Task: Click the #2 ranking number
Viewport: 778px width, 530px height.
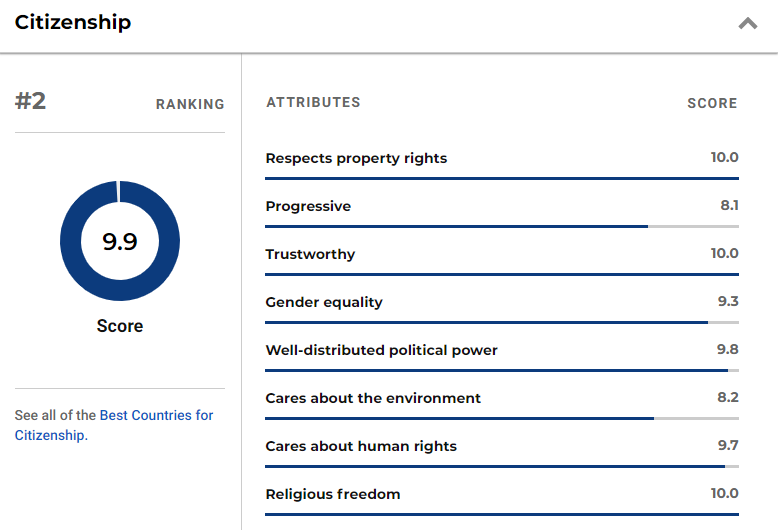Action: click(x=31, y=101)
